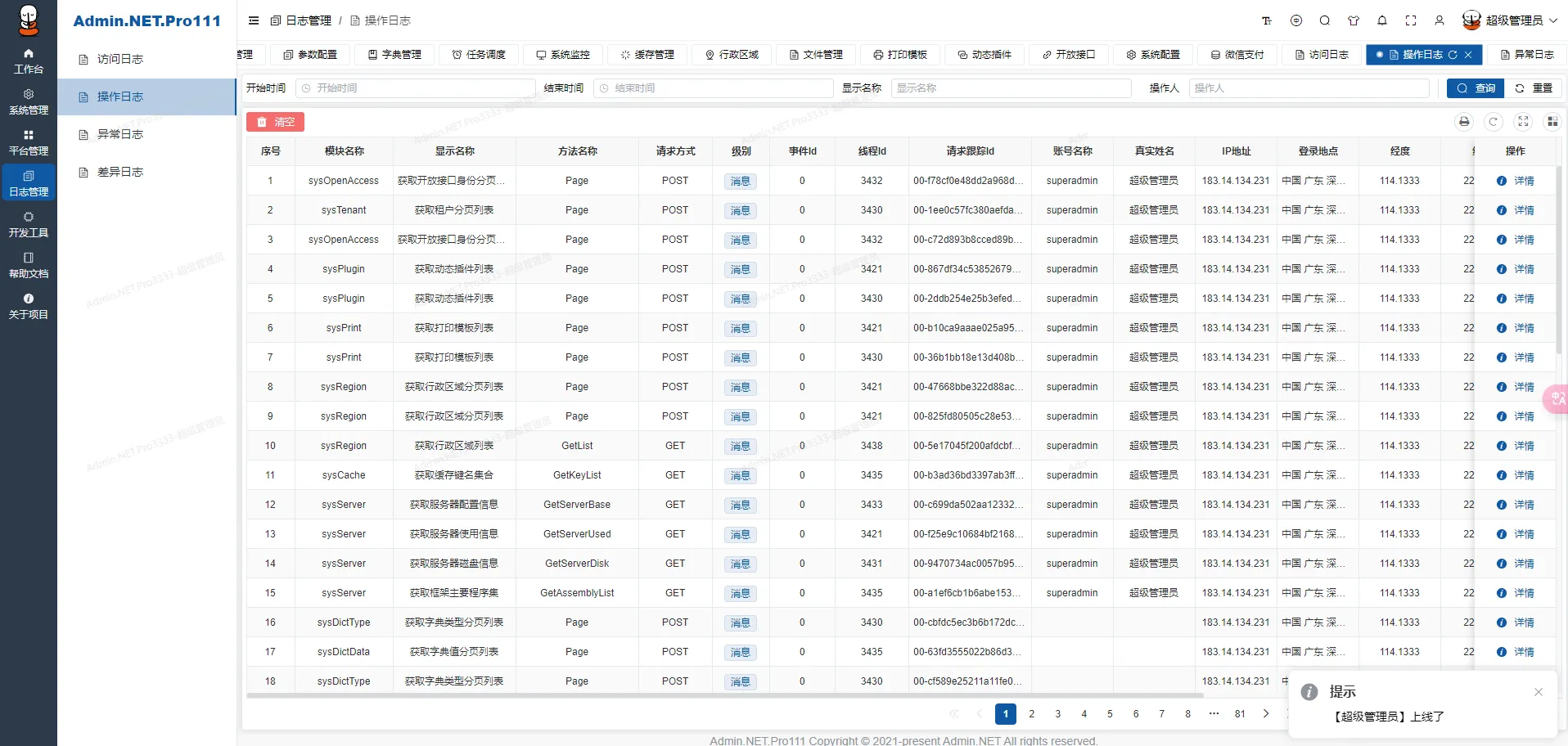
Task: View 详情 for row 1 sysOpenAccess
Action: (x=1516, y=181)
